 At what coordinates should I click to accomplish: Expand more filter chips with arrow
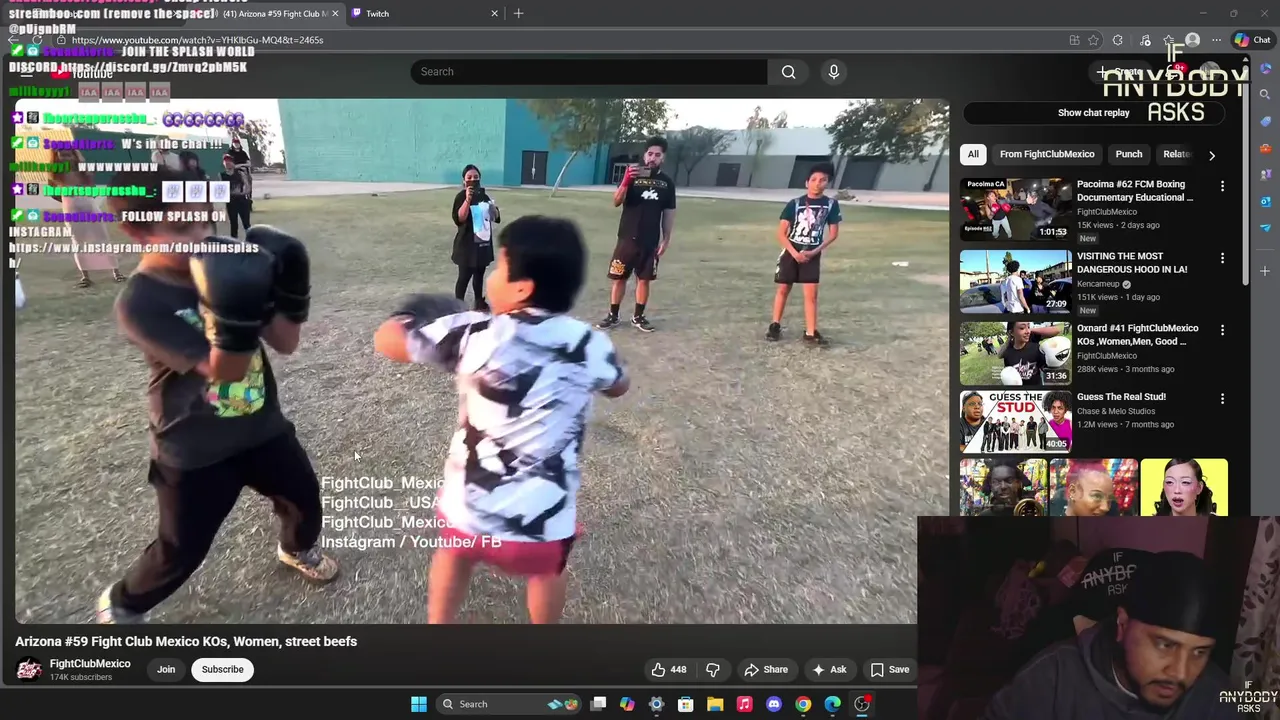pos(1212,155)
